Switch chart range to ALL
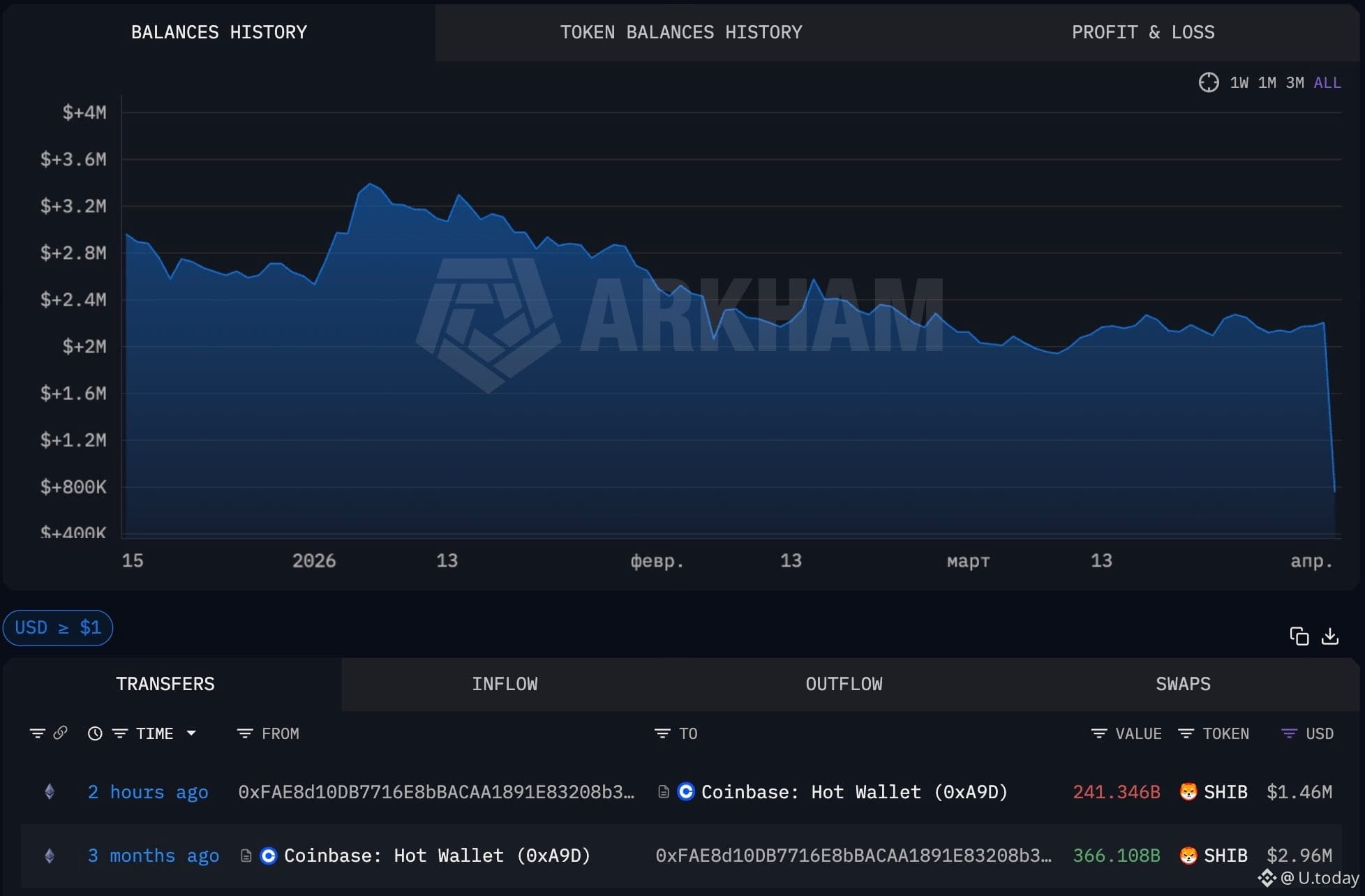1365x896 pixels. coord(1327,83)
